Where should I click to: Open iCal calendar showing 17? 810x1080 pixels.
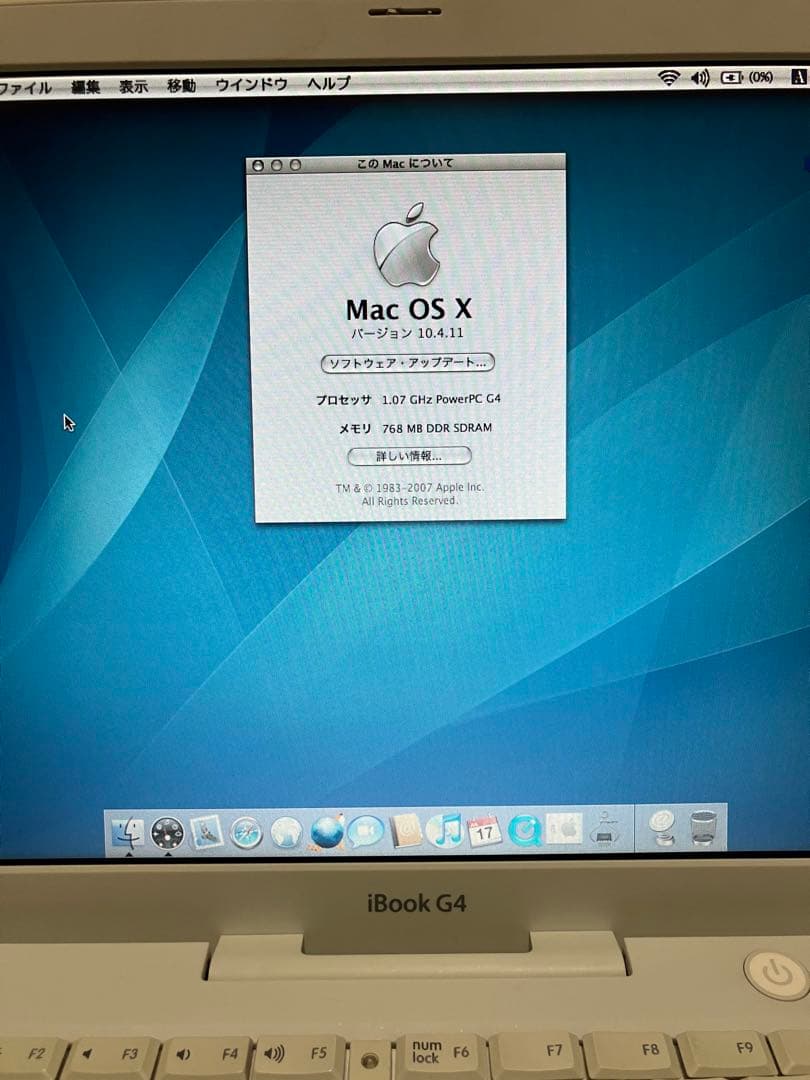484,831
